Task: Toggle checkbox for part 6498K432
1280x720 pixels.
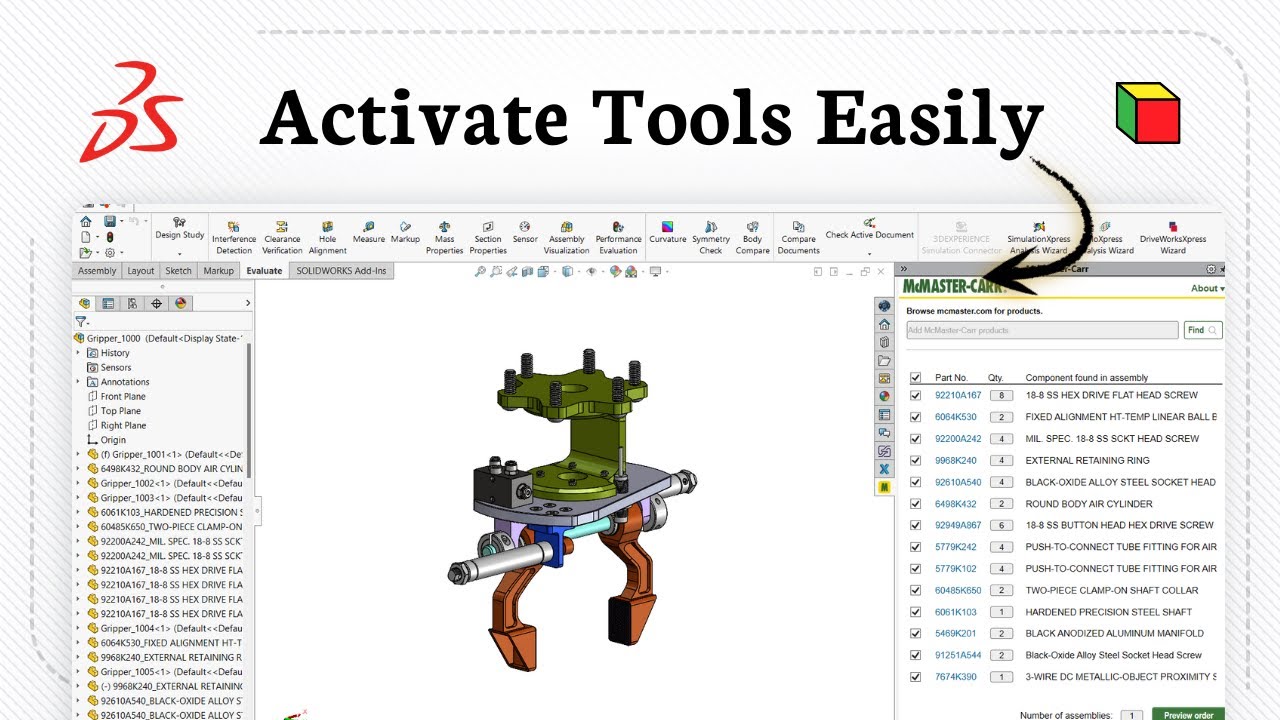Action: (x=915, y=504)
